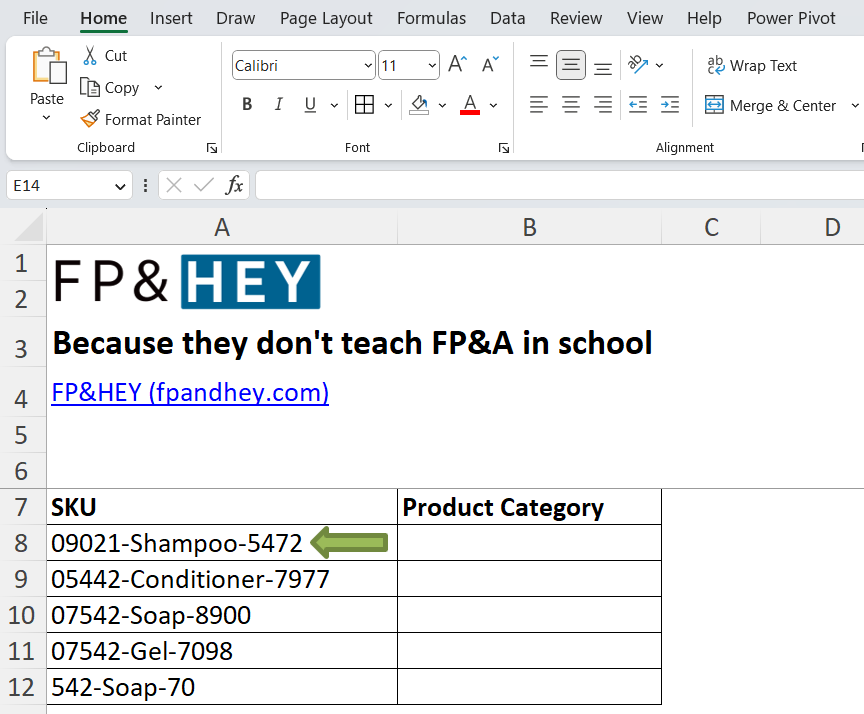Click the formula bar options dots

(145, 185)
